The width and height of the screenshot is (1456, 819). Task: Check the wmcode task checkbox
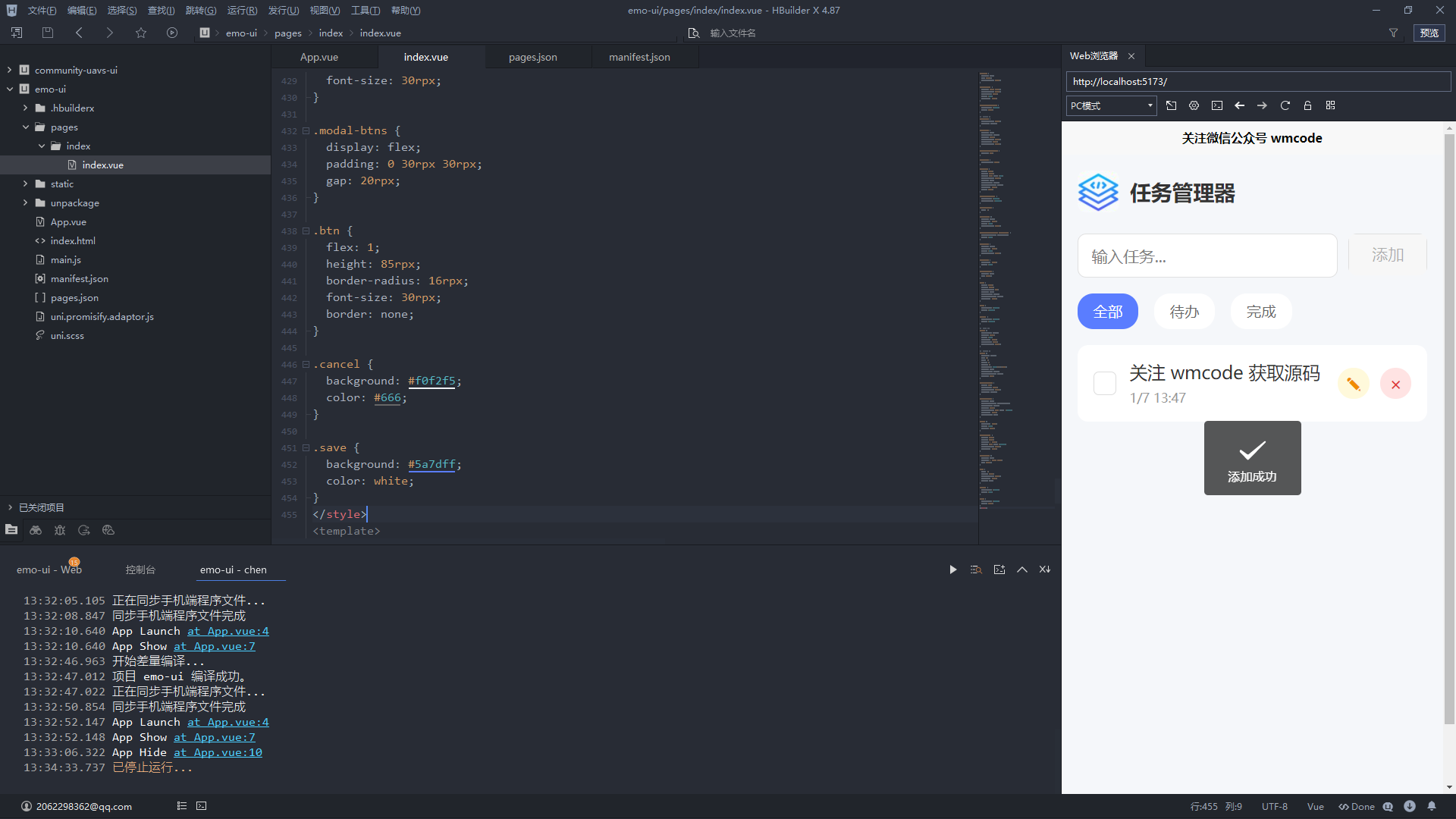[1105, 384]
